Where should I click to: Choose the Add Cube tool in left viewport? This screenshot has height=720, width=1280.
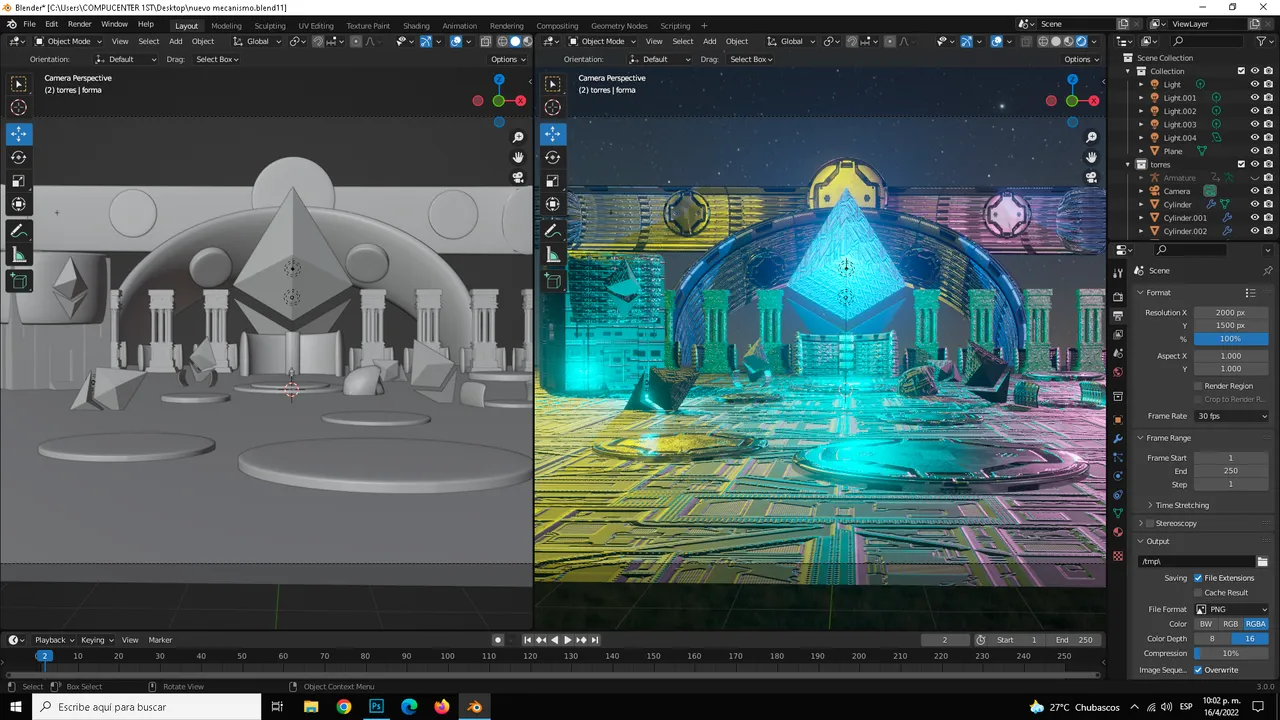[x=19, y=282]
